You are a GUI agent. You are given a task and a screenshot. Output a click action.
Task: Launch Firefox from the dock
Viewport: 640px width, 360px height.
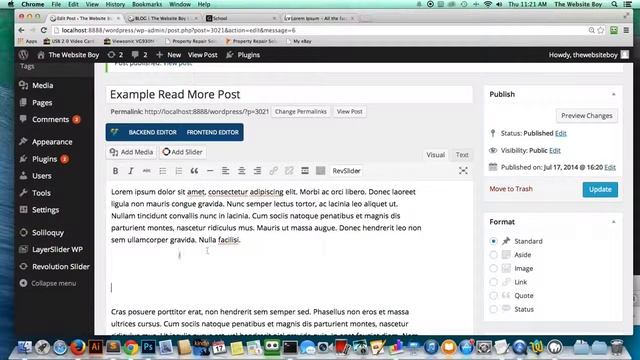click(78, 347)
